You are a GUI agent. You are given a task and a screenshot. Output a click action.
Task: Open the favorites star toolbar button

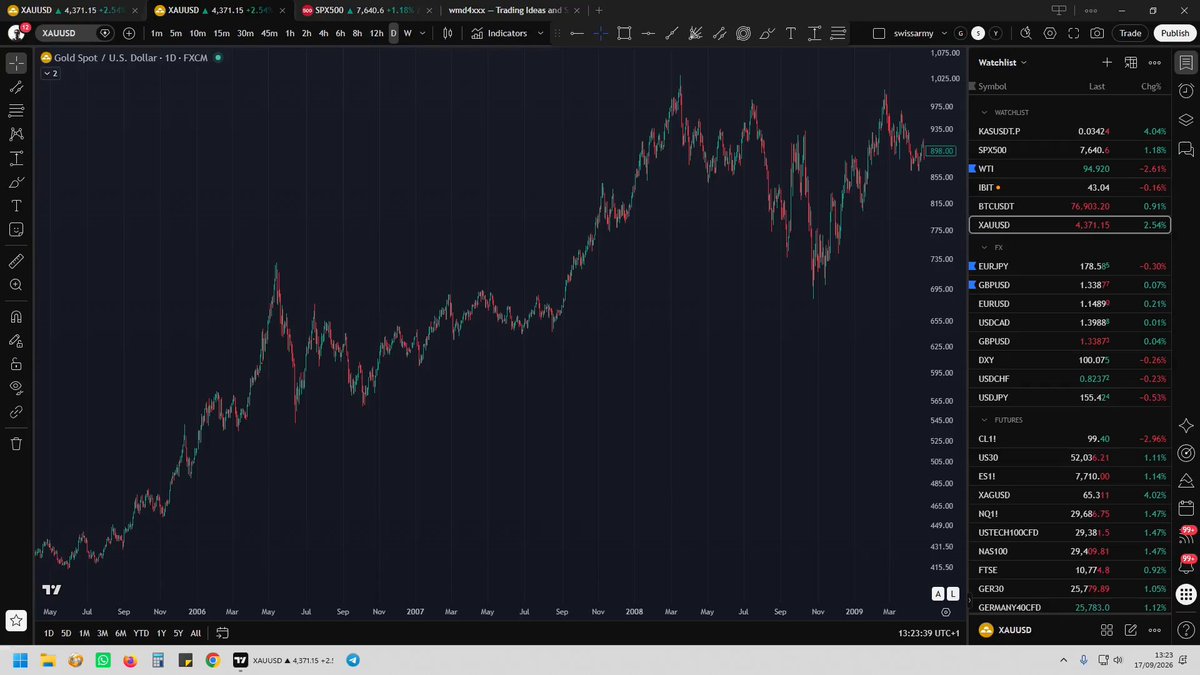(x=16, y=620)
